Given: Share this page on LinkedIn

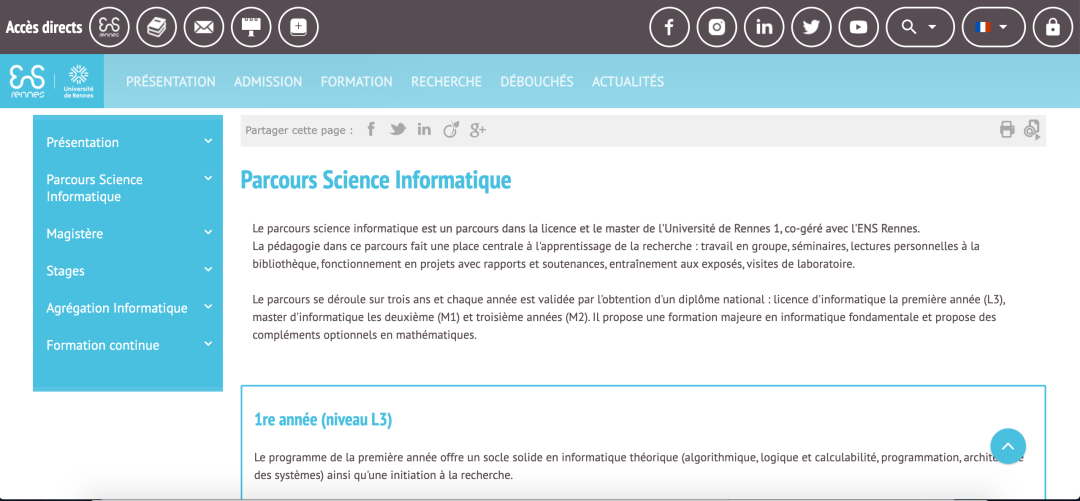Looking at the screenshot, I should [x=424, y=129].
